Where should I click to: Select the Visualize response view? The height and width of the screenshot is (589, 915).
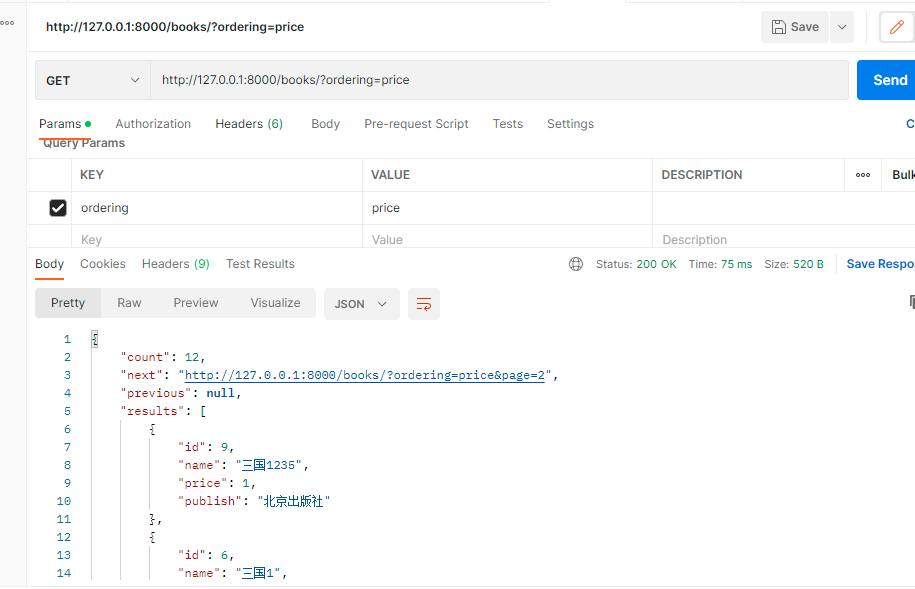(275, 303)
